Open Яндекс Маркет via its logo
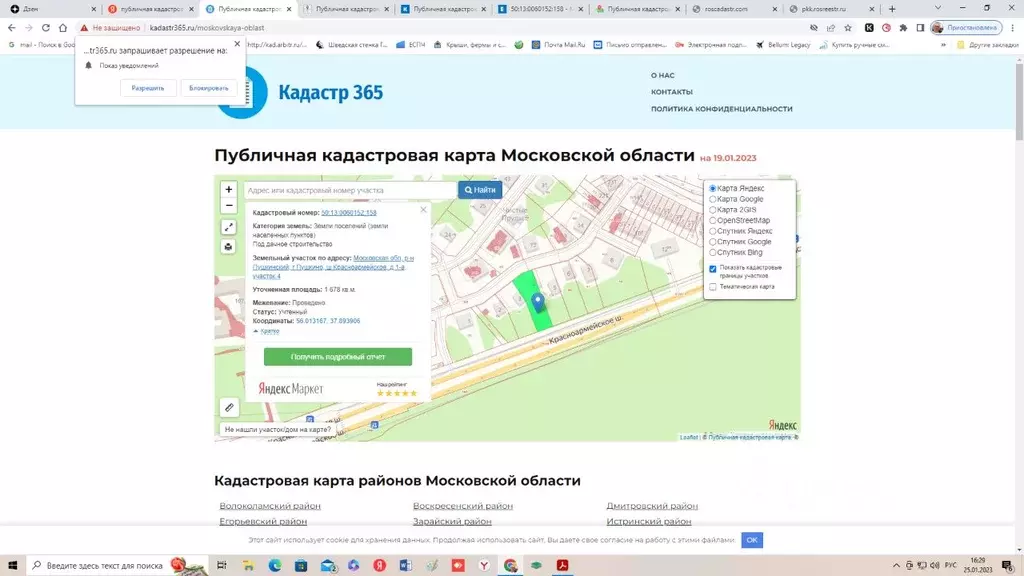 (290, 389)
